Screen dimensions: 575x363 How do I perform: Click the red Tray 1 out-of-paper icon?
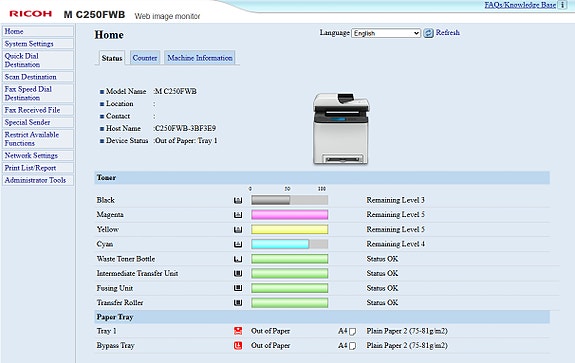[238, 331]
